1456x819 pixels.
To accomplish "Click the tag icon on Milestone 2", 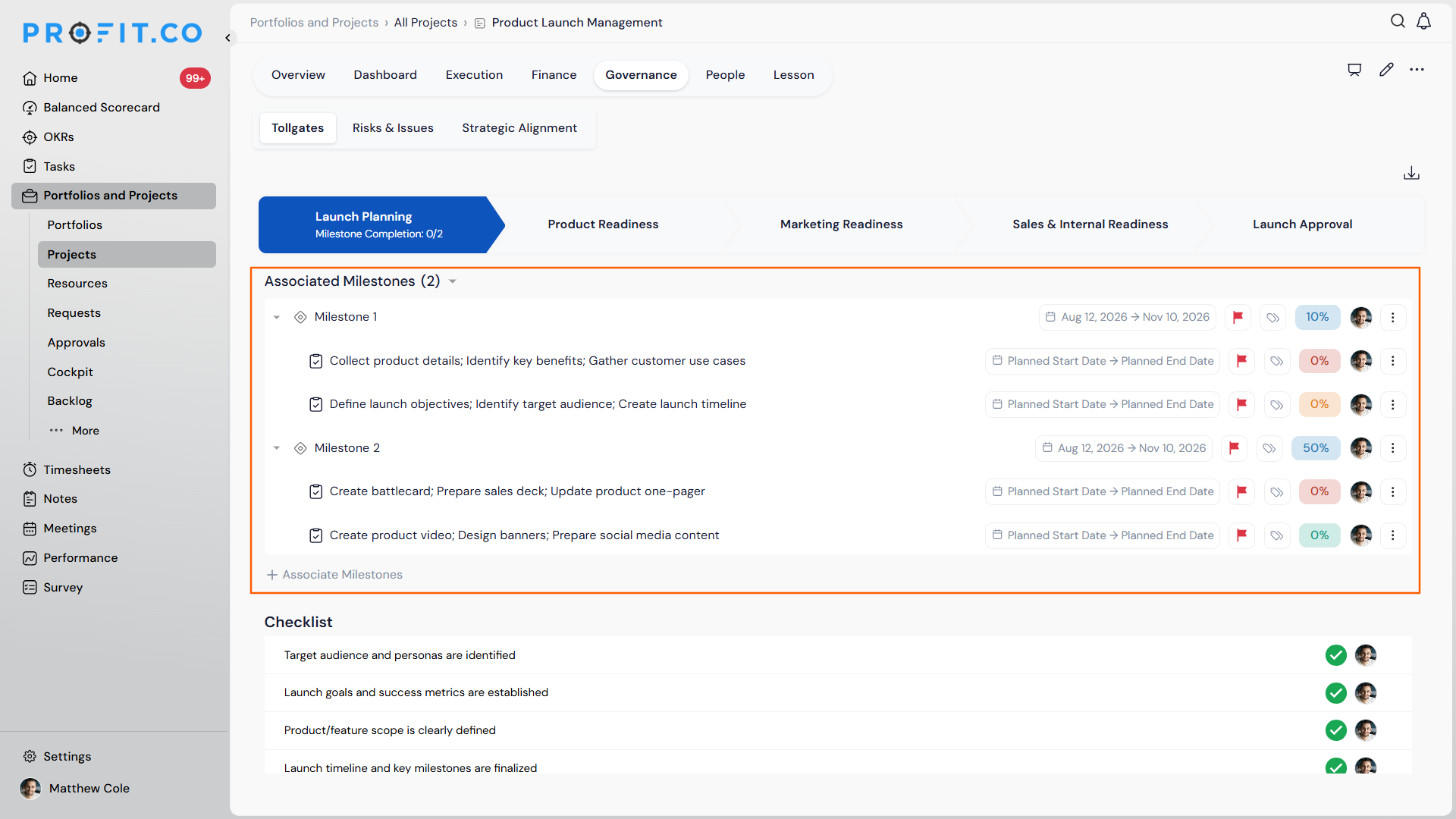I will pyautogui.click(x=1269, y=448).
